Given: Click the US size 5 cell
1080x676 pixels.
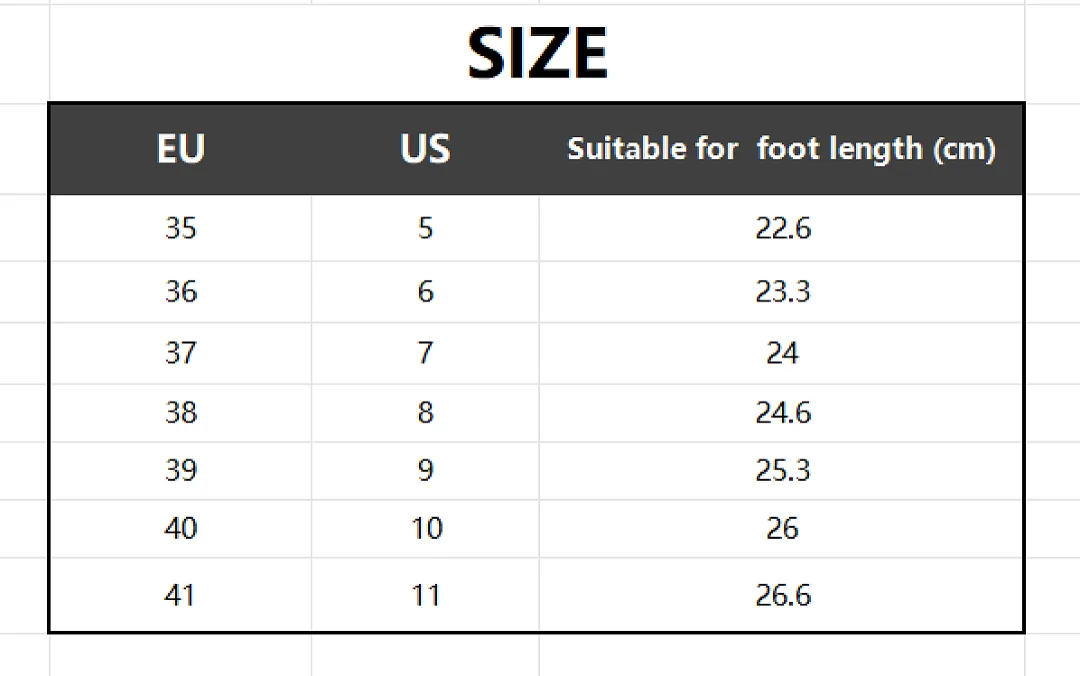Looking at the screenshot, I should point(425,228).
